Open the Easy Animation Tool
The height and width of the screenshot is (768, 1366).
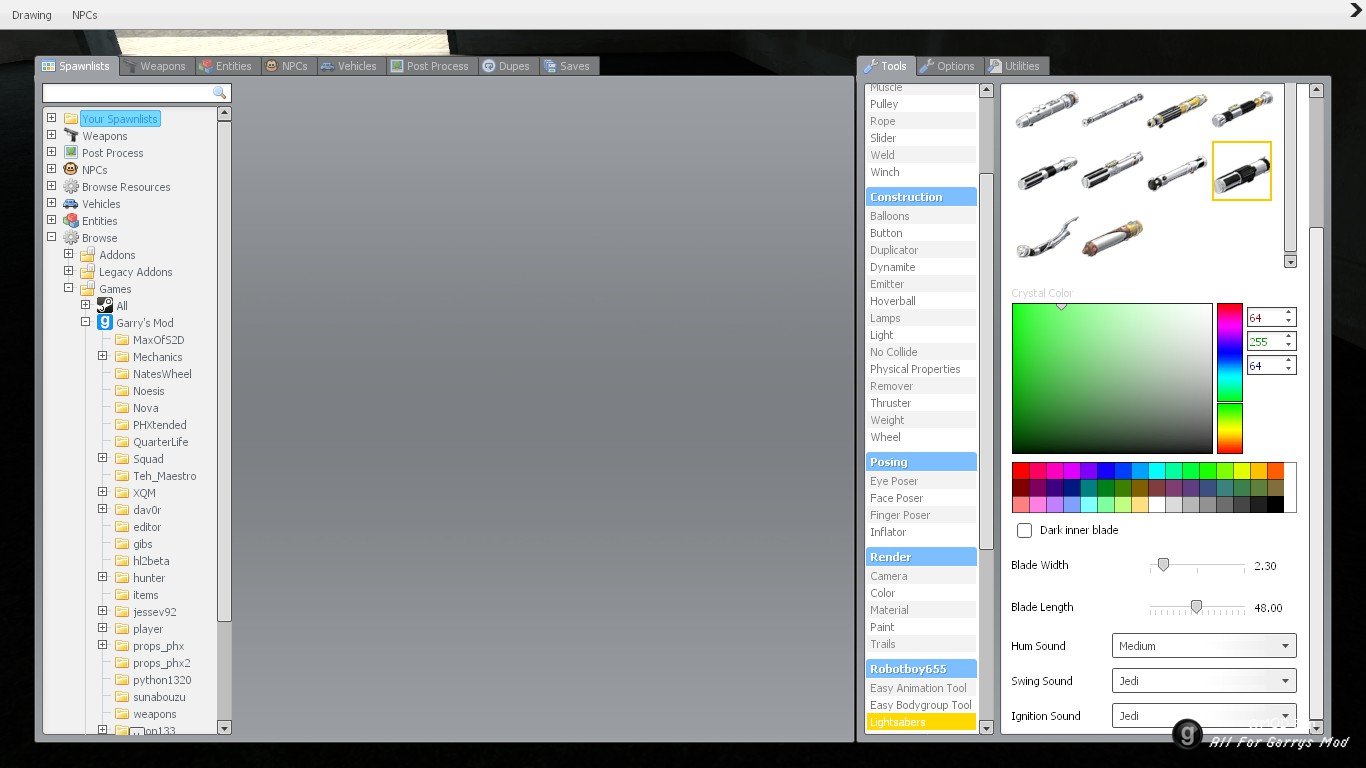tap(921, 688)
